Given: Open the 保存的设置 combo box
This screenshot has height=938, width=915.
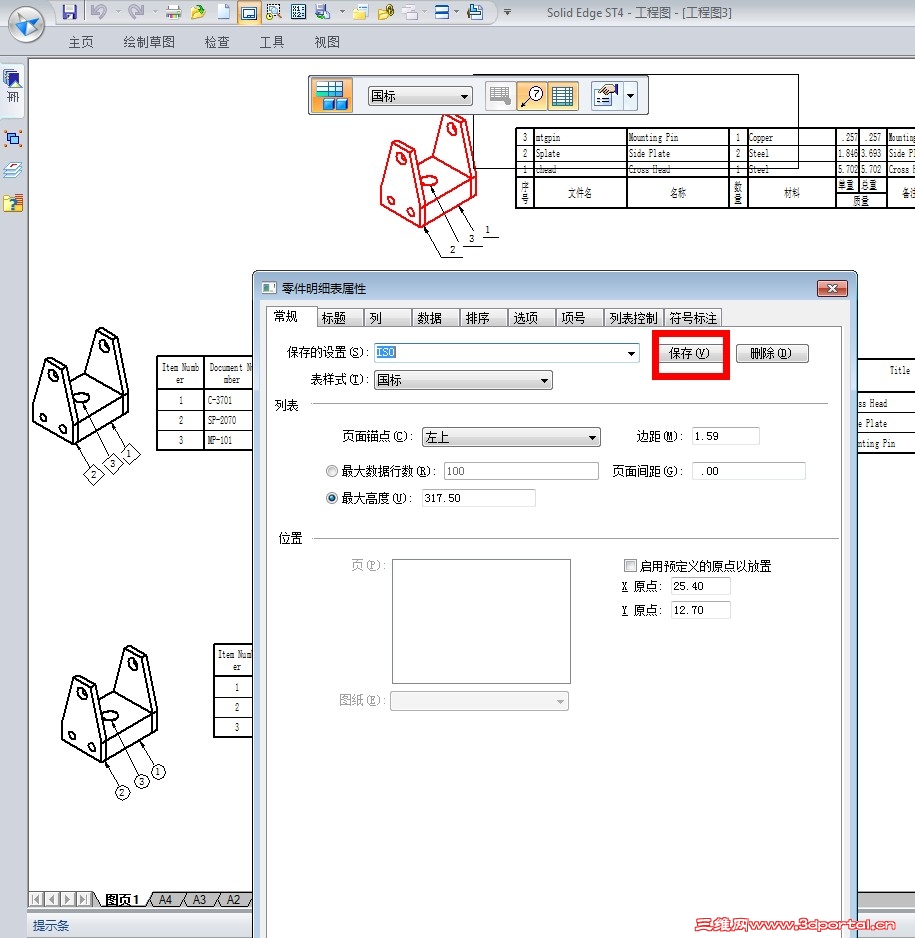Looking at the screenshot, I should pyautogui.click(x=507, y=353).
